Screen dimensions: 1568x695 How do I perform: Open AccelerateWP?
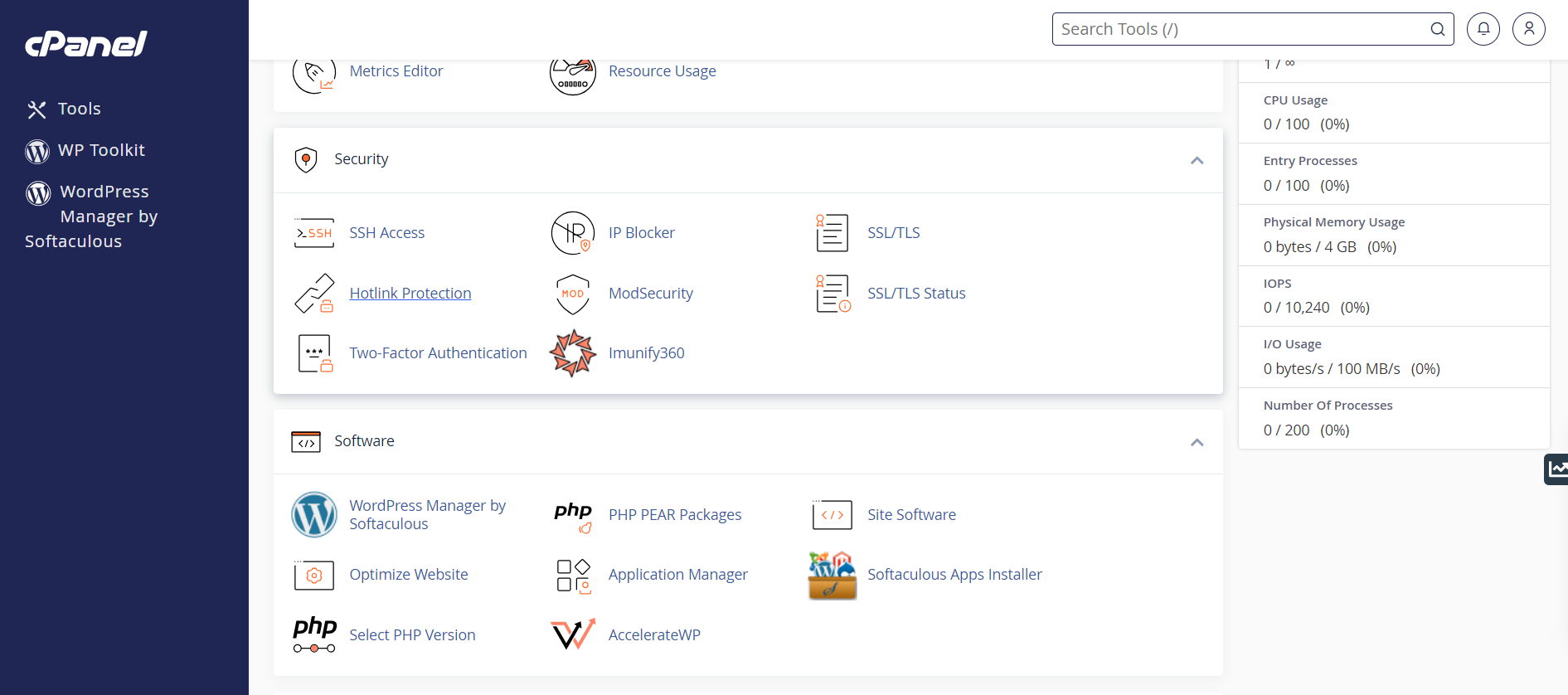(655, 635)
